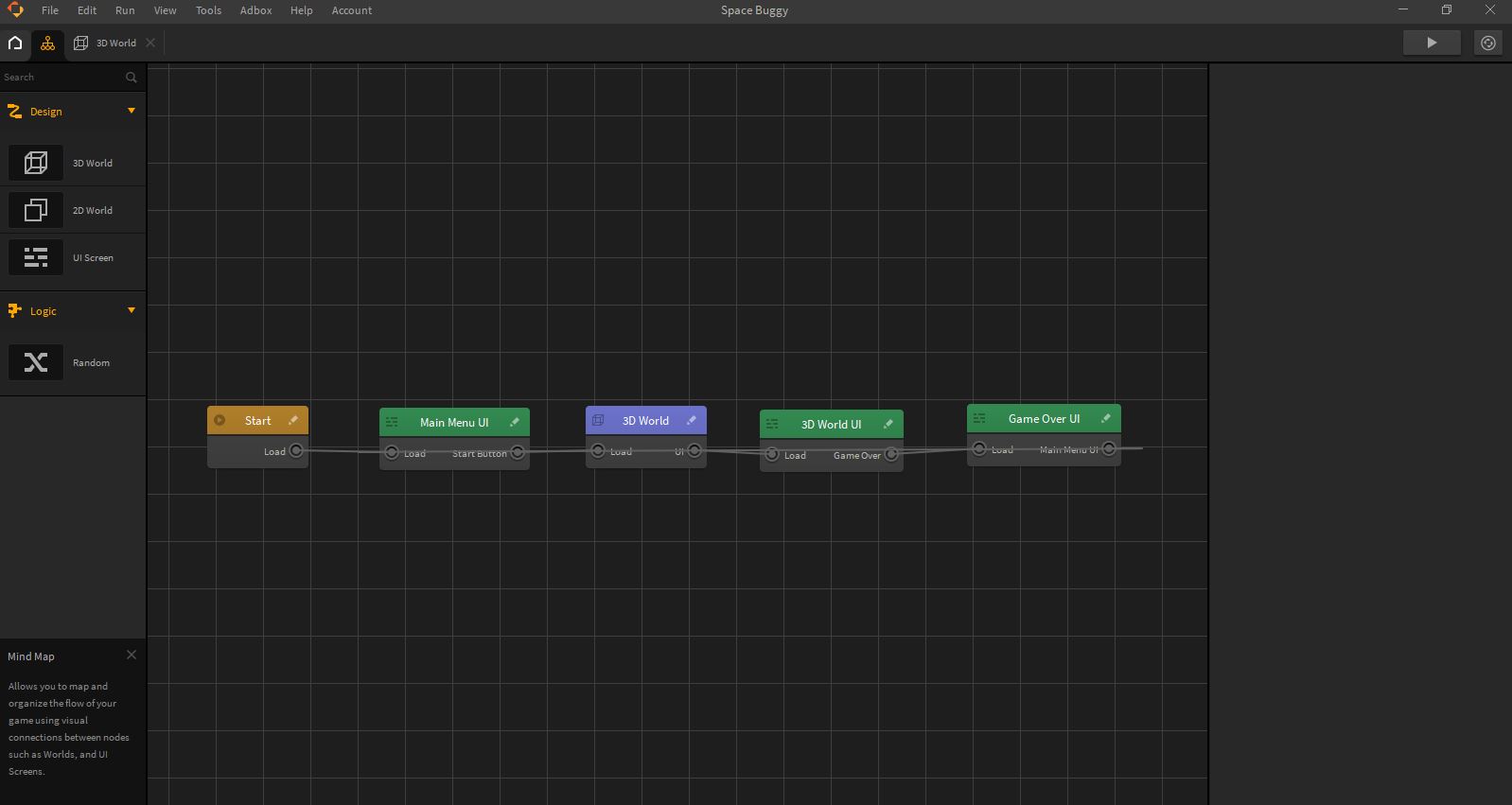
Task: Open the help circle icon top right
Action: click(1487, 43)
